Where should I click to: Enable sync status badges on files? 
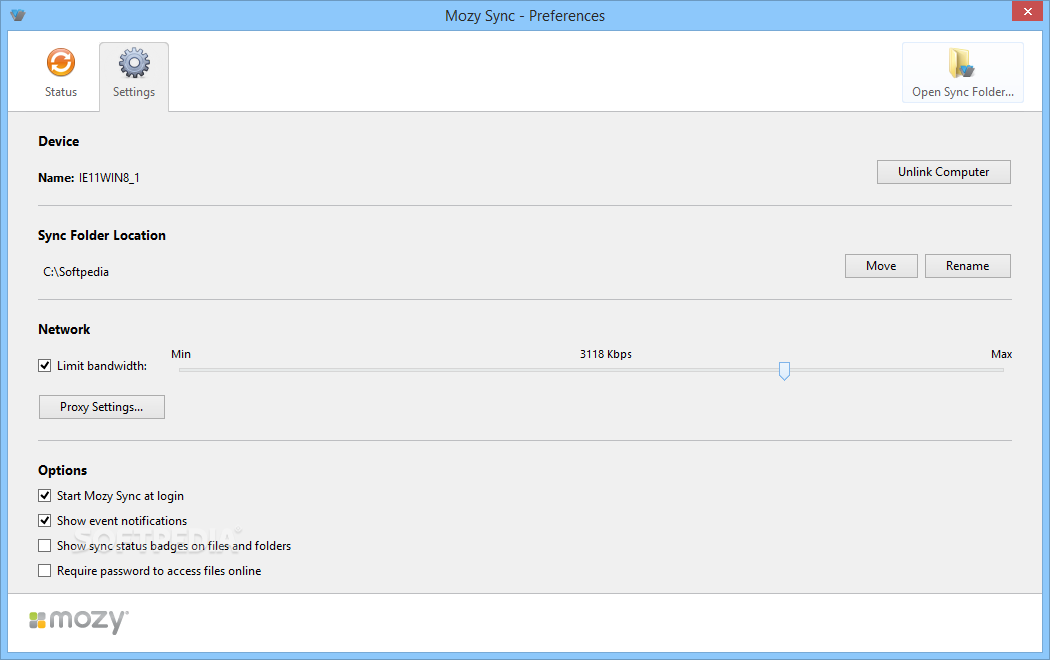click(x=45, y=546)
